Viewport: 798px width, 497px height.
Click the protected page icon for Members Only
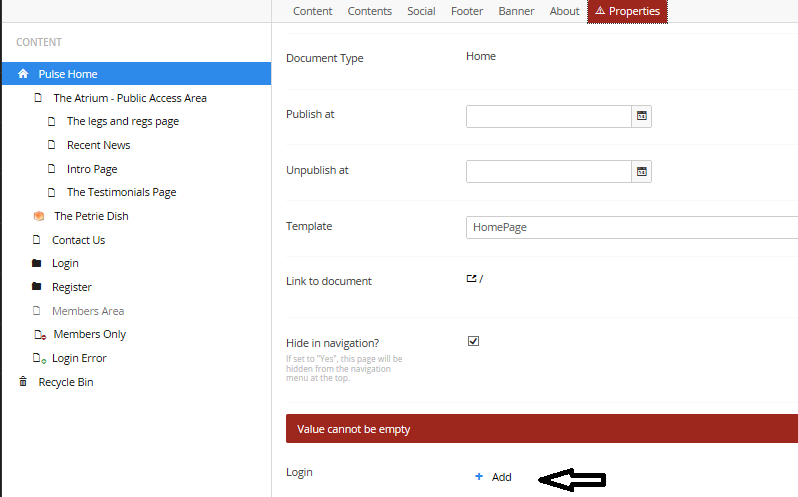coord(38,335)
